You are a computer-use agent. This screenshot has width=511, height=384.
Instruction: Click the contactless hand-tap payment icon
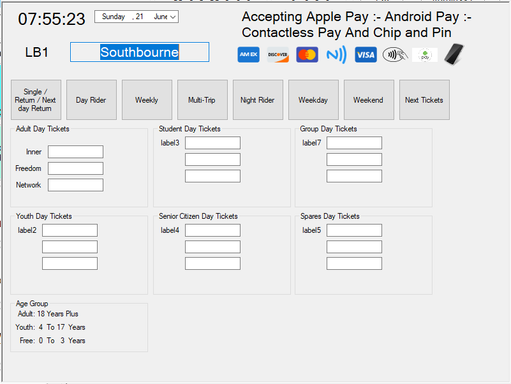[x=395, y=55]
